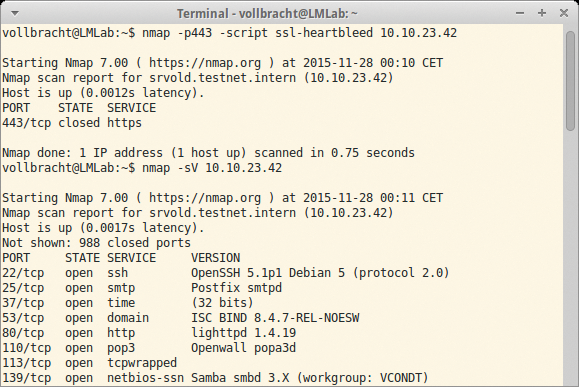
Task: Click the 'Openwall popa3d' pop3 version
Action: tap(243, 348)
